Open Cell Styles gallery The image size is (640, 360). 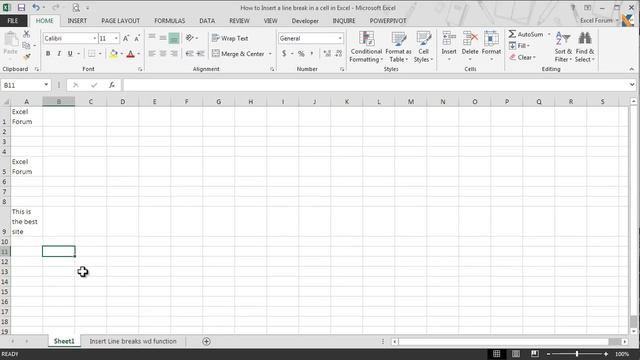coord(423,47)
